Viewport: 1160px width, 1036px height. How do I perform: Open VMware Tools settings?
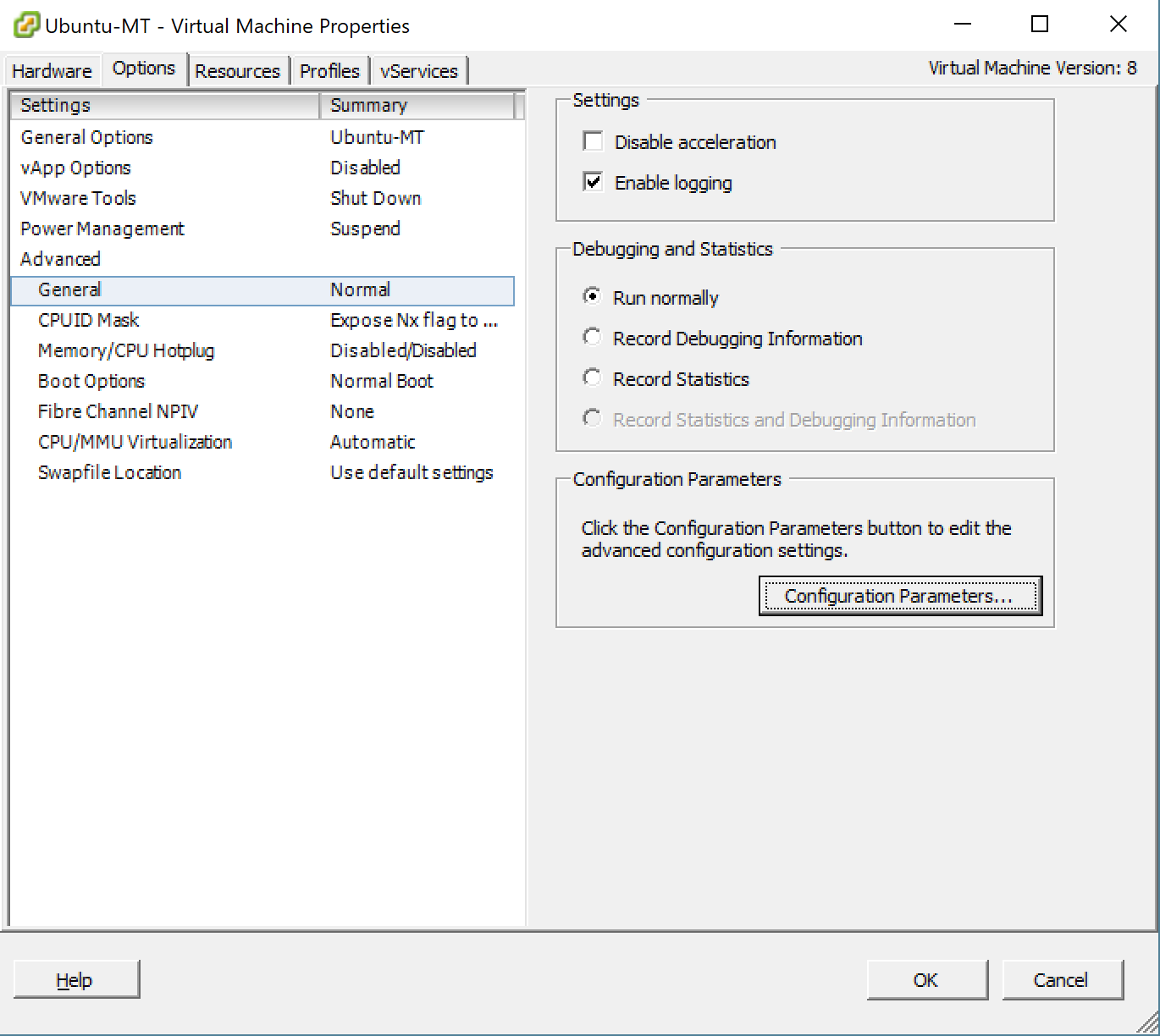(x=77, y=198)
